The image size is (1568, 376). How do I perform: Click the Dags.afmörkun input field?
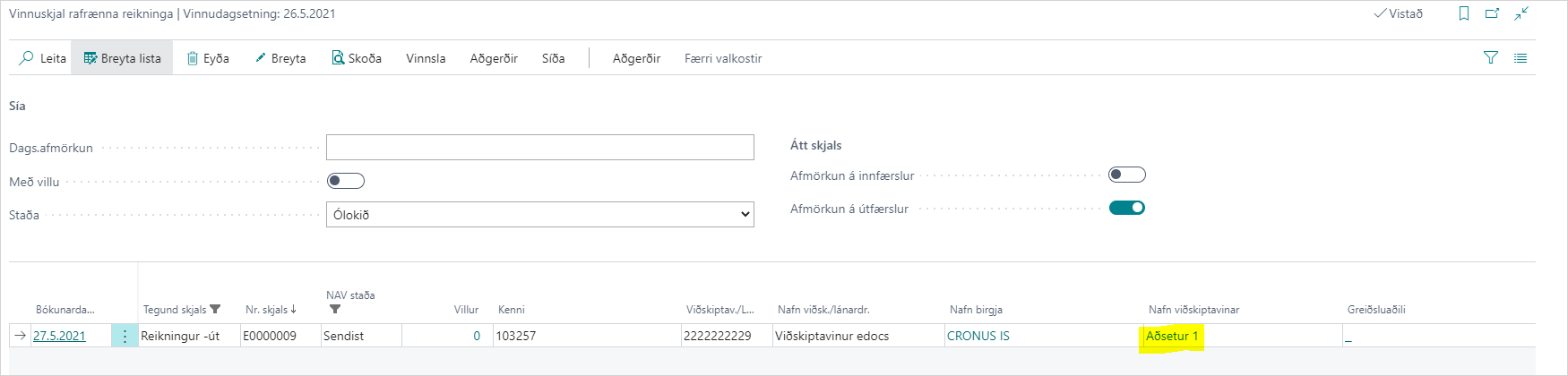(x=539, y=148)
